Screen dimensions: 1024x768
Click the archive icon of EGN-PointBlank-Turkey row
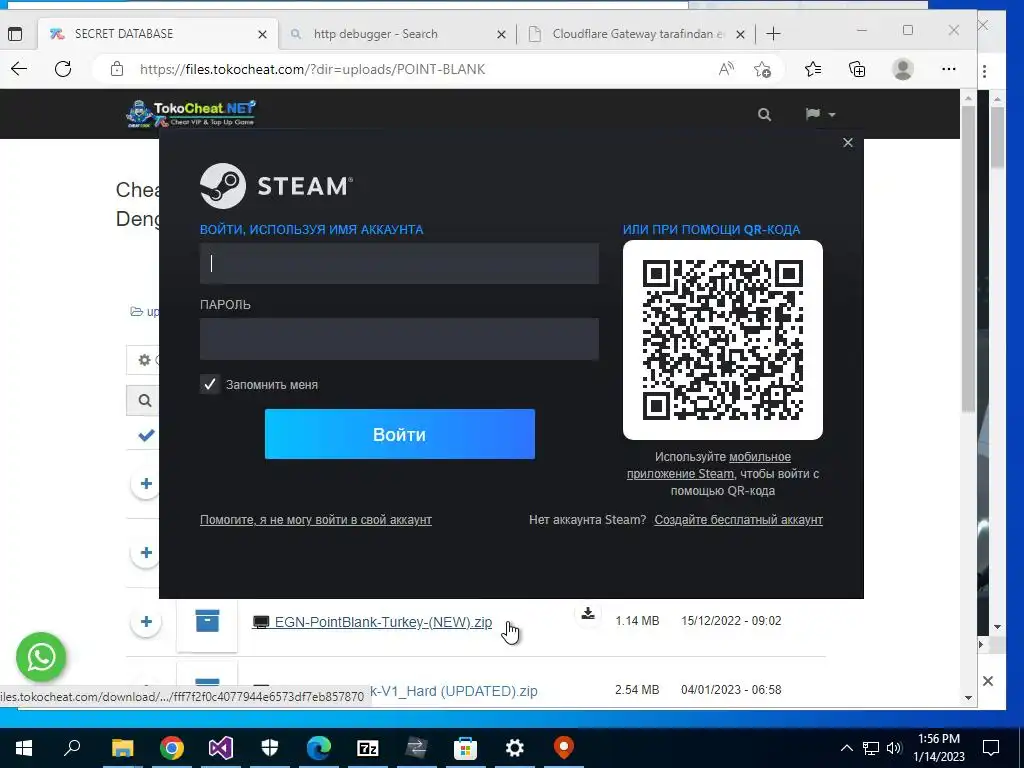click(x=207, y=620)
